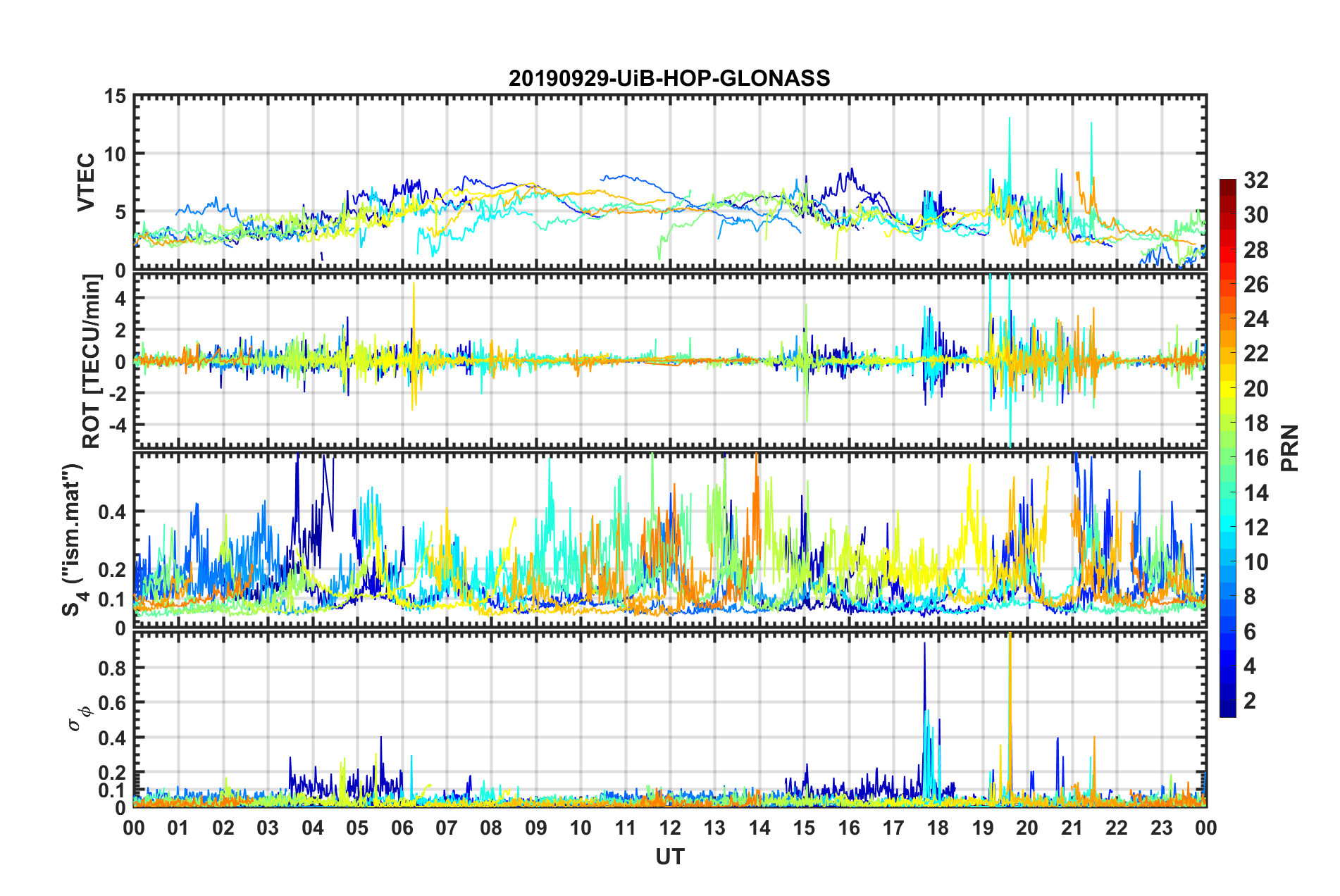Select the -4 tick on the ROT axis
The height and width of the screenshot is (896, 1340).
point(116,425)
